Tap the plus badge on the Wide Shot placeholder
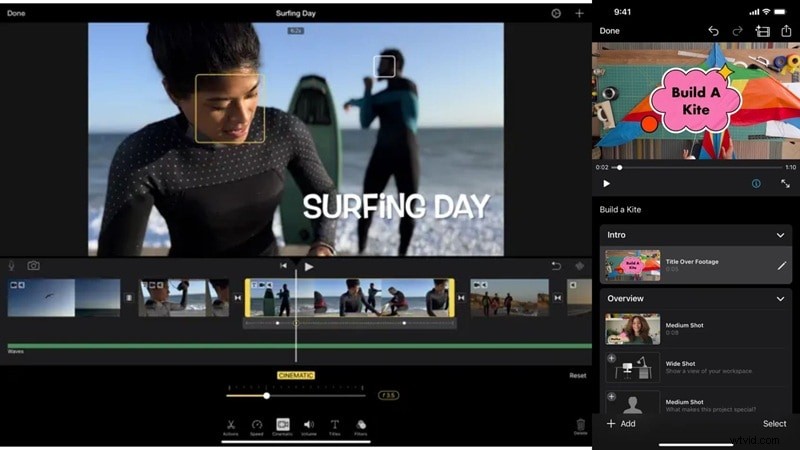Screen dimensions: 800x450 pyautogui.click(x=611, y=358)
